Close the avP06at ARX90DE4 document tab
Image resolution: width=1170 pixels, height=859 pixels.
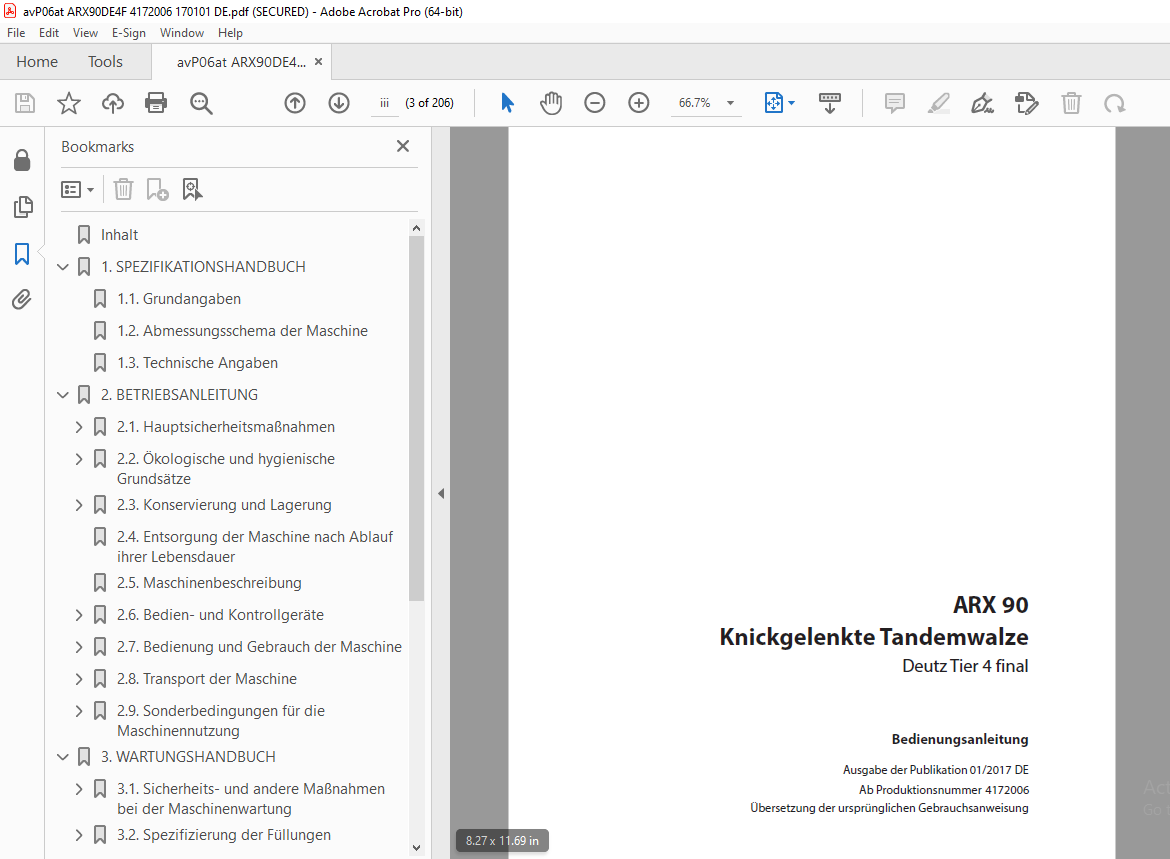(319, 62)
